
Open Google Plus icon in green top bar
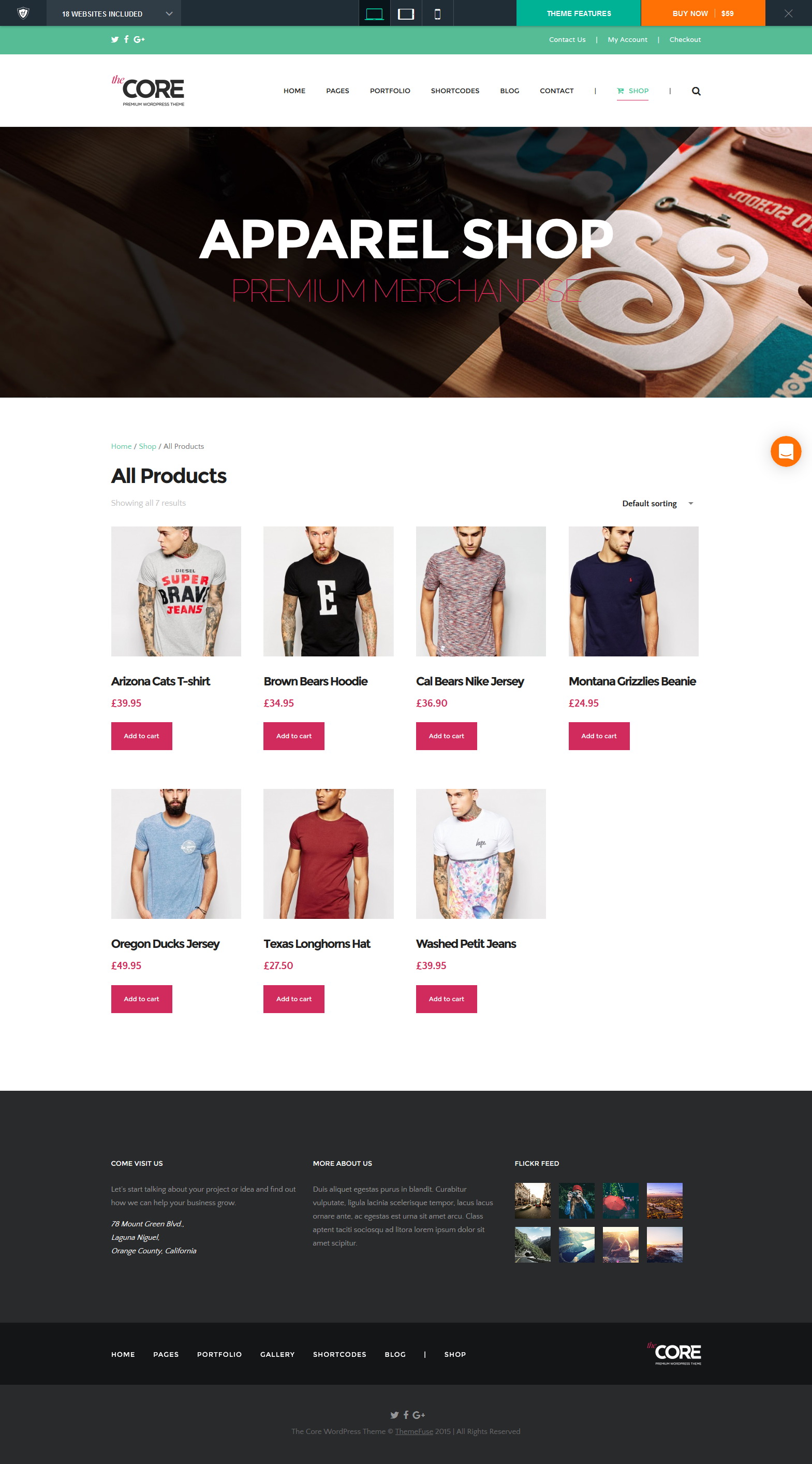tap(139, 40)
